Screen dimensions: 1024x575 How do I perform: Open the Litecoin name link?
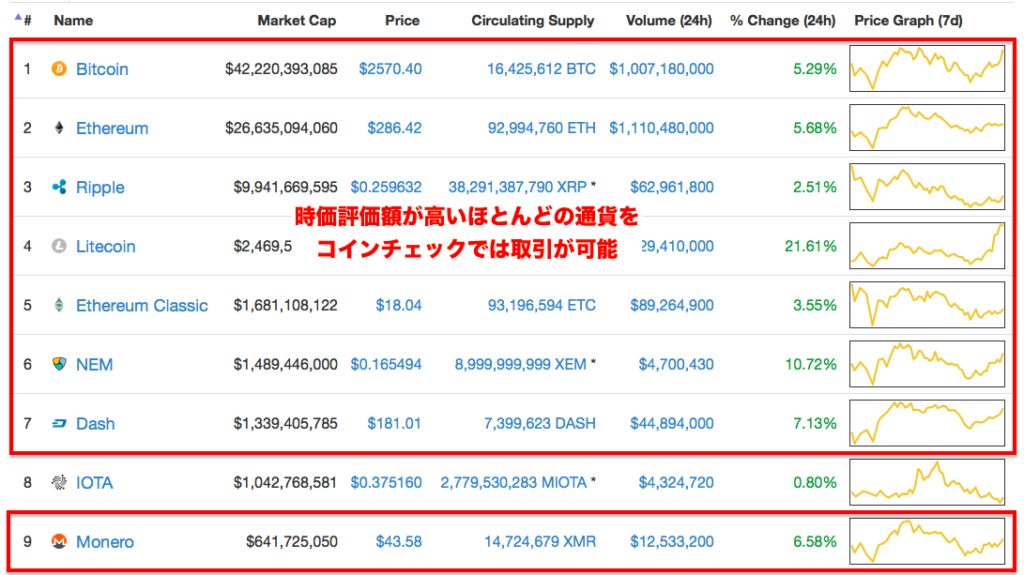point(106,246)
